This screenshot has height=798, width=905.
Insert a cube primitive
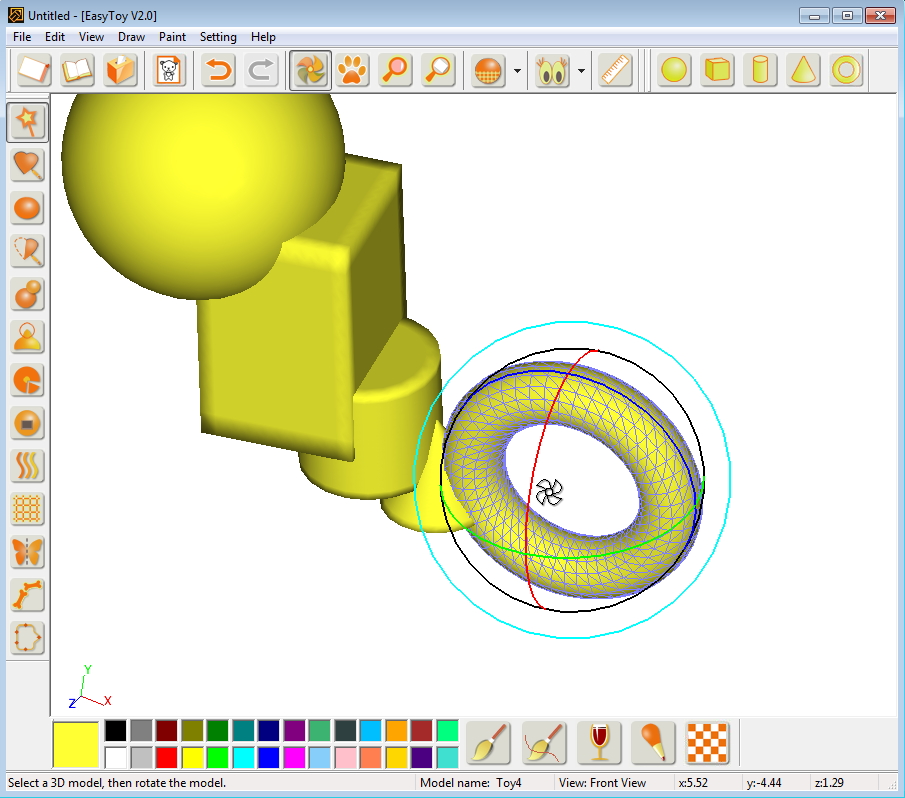717,70
